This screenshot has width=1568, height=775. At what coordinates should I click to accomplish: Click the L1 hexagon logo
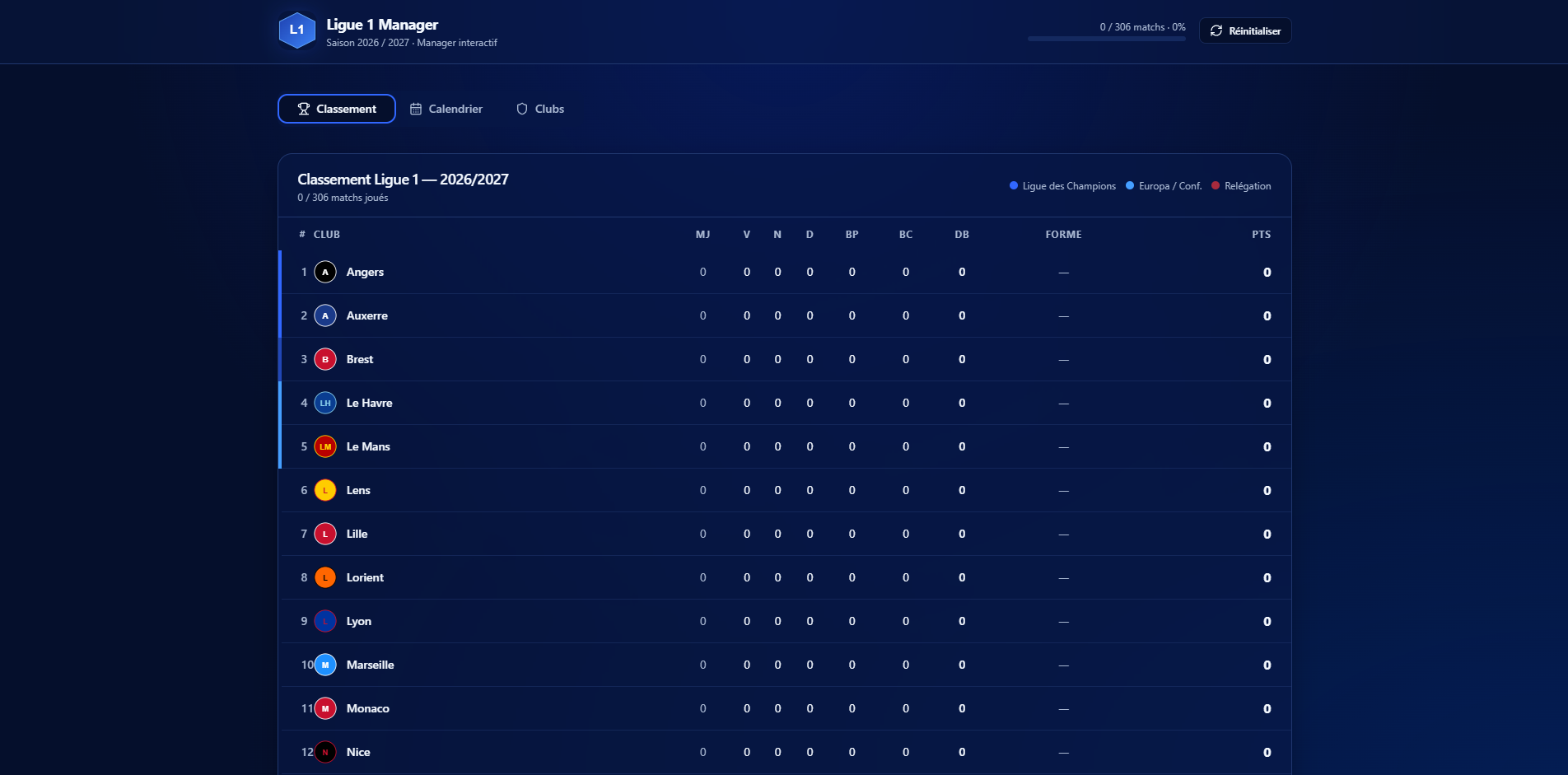297,30
